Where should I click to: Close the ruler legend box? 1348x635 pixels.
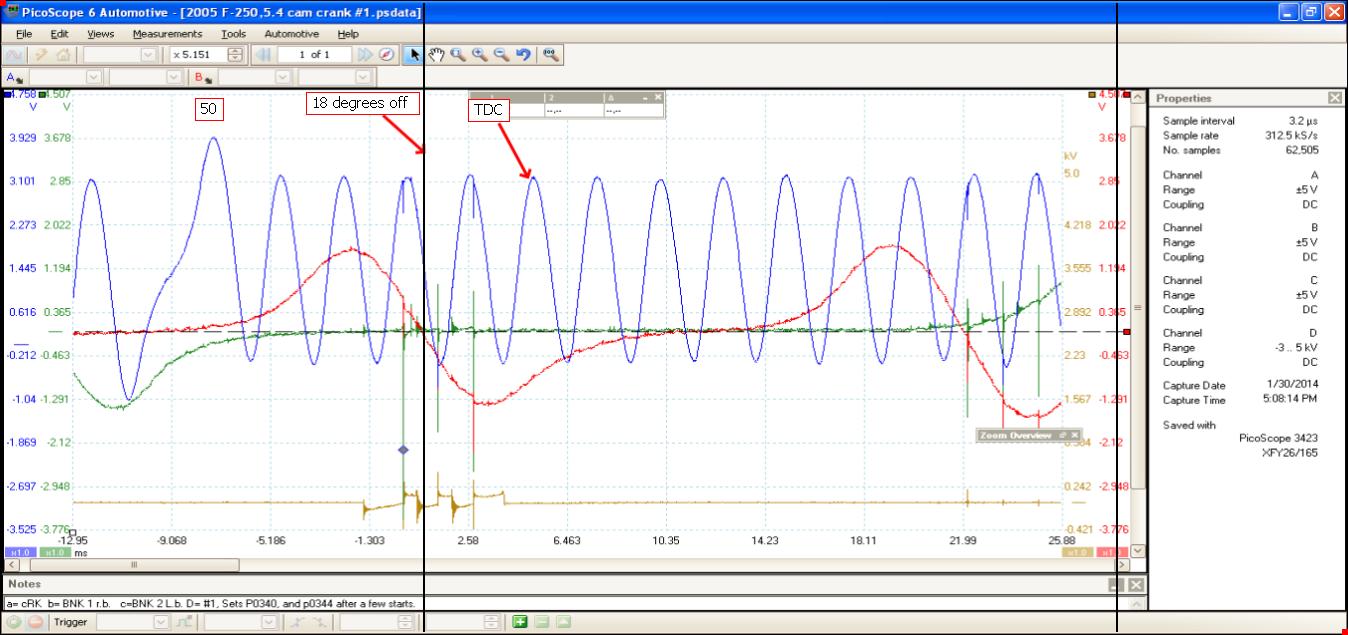(657, 97)
